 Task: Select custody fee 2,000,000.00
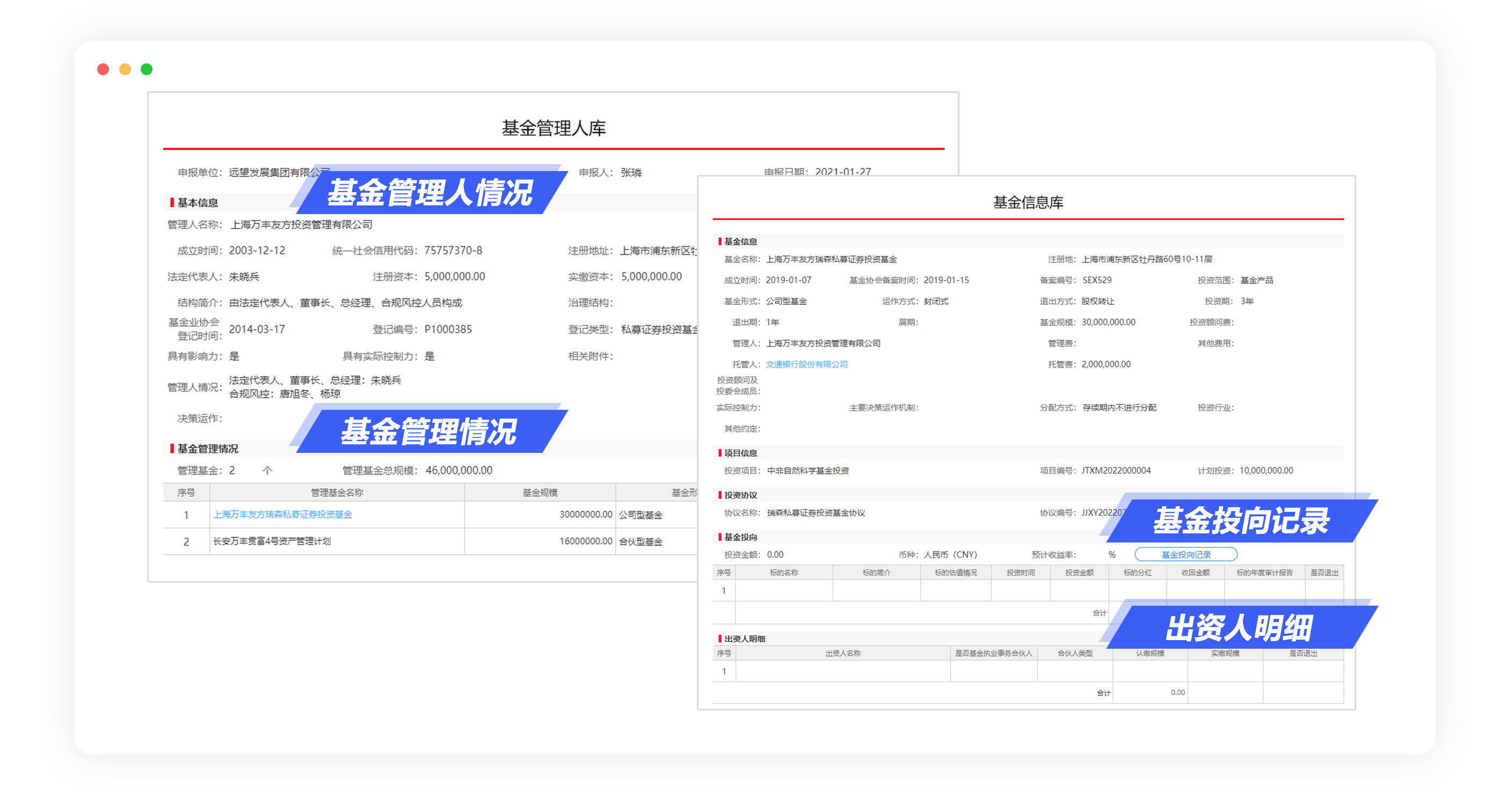pyautogui.click(x=1106, y=364)
